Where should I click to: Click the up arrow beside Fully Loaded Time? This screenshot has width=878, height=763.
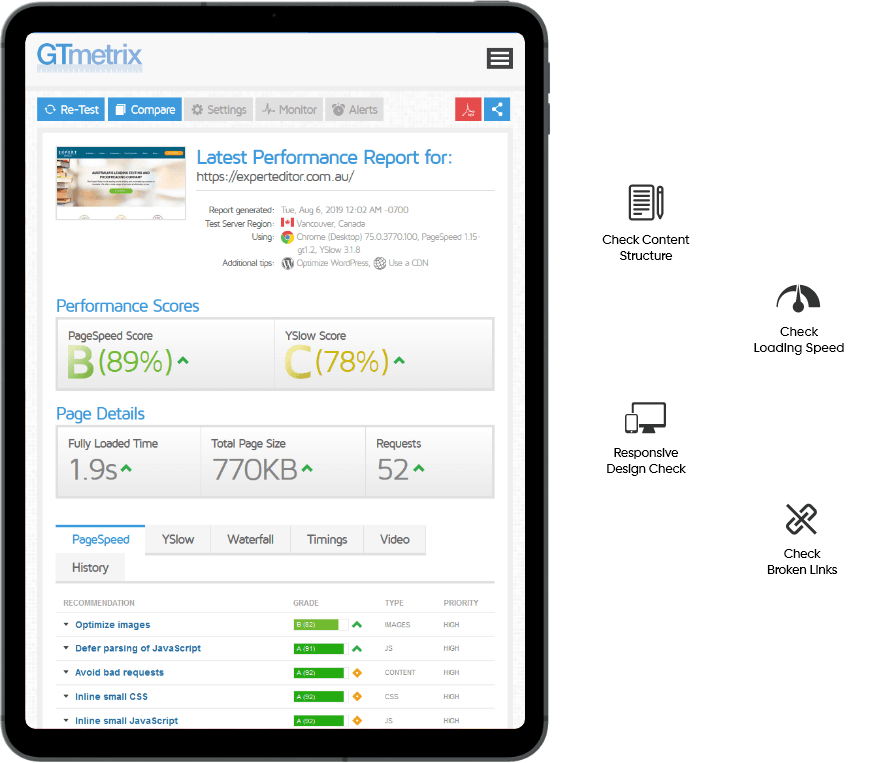(x=126, y=469)
